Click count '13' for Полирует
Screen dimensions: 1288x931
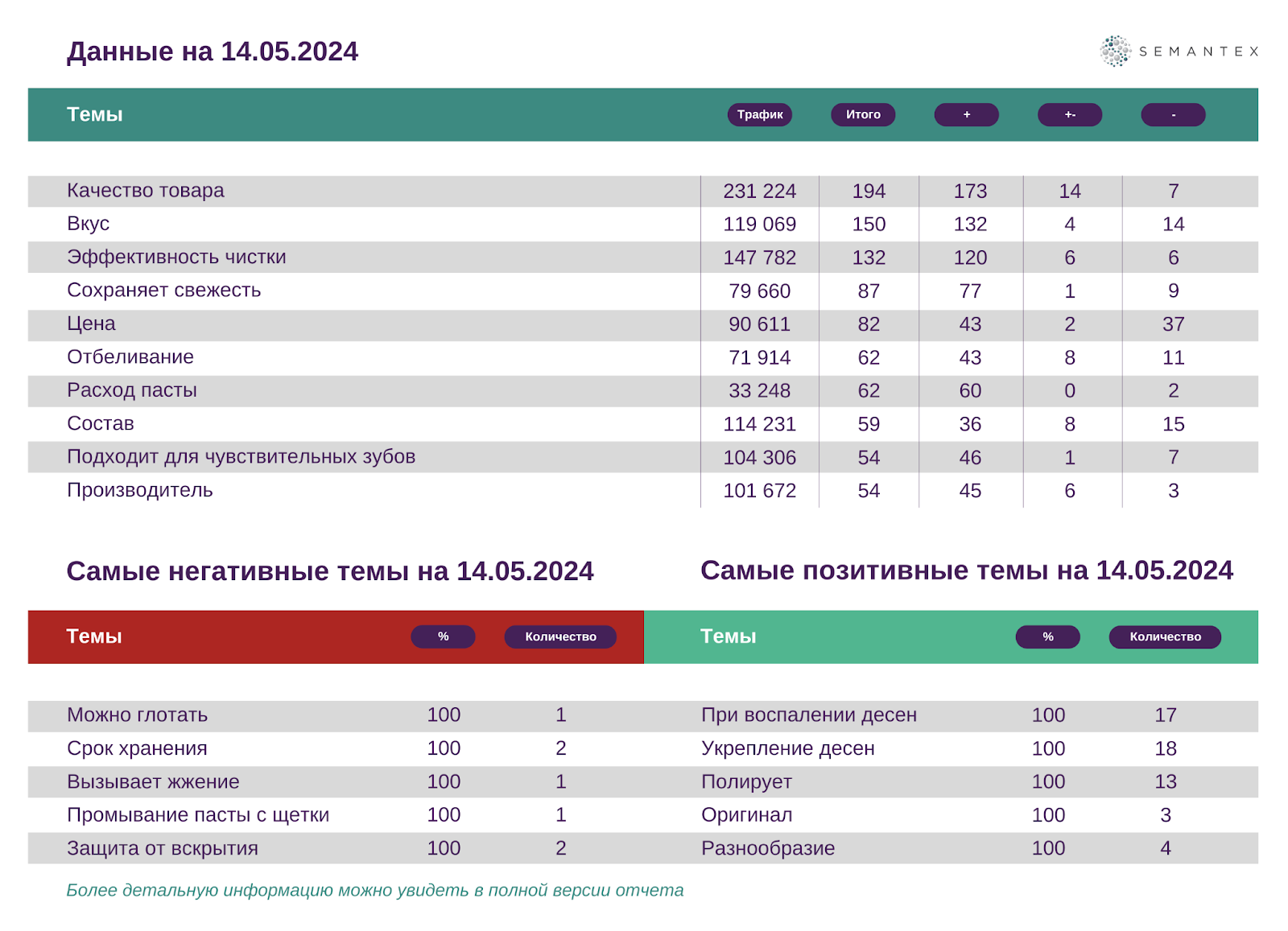(1165, 782)
